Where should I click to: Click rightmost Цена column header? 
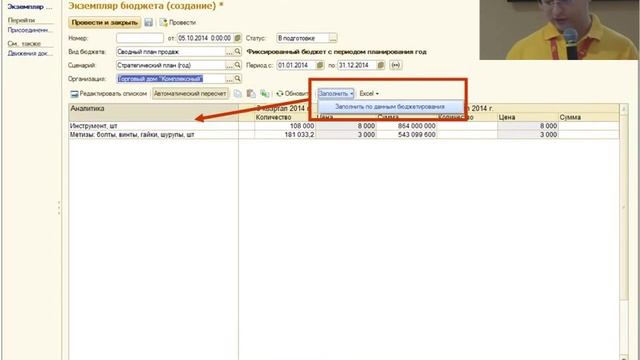click(x=527, y=117)
